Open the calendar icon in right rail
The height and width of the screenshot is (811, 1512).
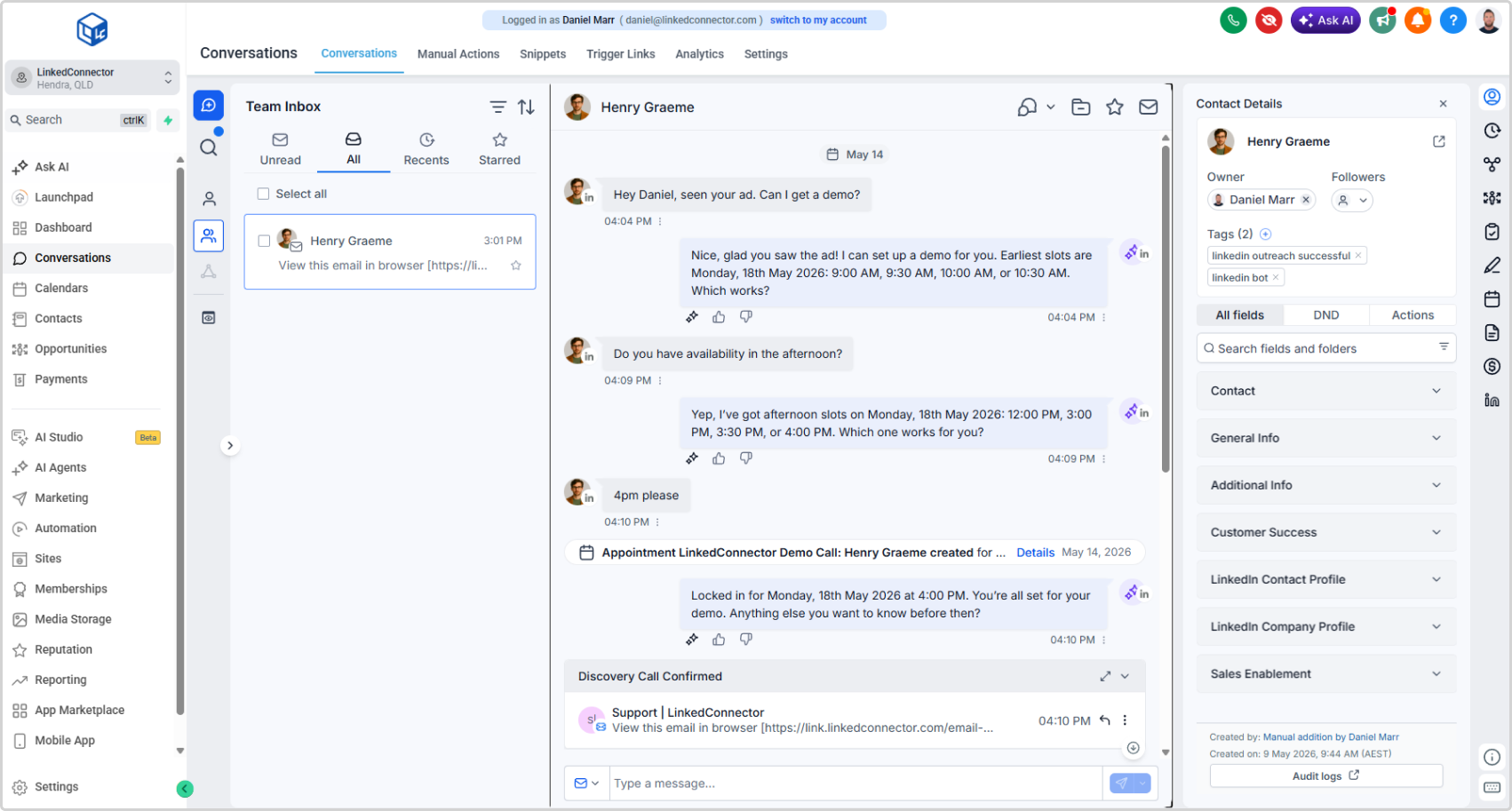pos(1492,299)
